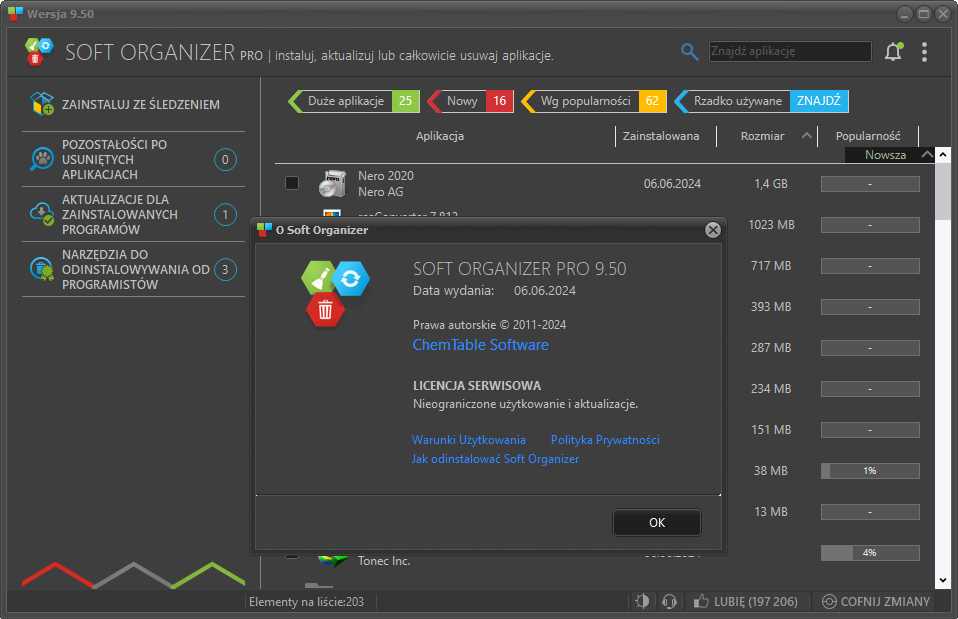Open ZAINSTALUJ ZE ŚLEDZENIEM
The height and width of the screenshot is (619, 958).
[x=133, y=104]
